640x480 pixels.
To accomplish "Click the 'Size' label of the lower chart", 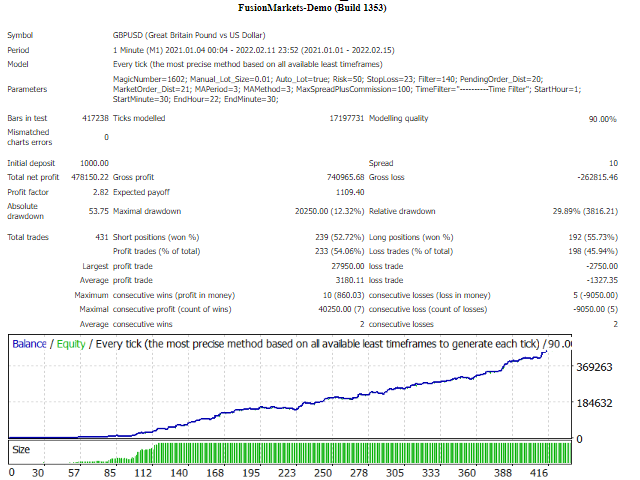I will tap(21, 450).
